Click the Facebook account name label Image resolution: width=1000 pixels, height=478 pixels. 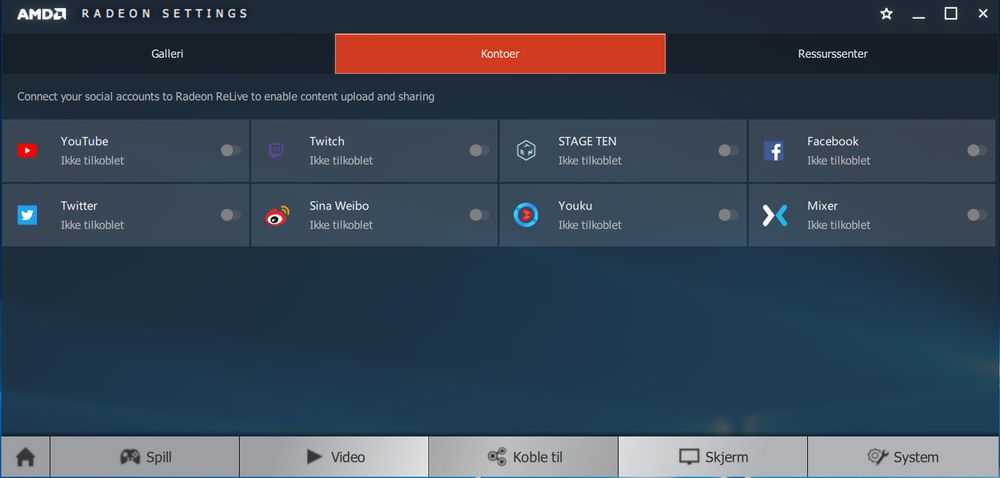(832, 141)
